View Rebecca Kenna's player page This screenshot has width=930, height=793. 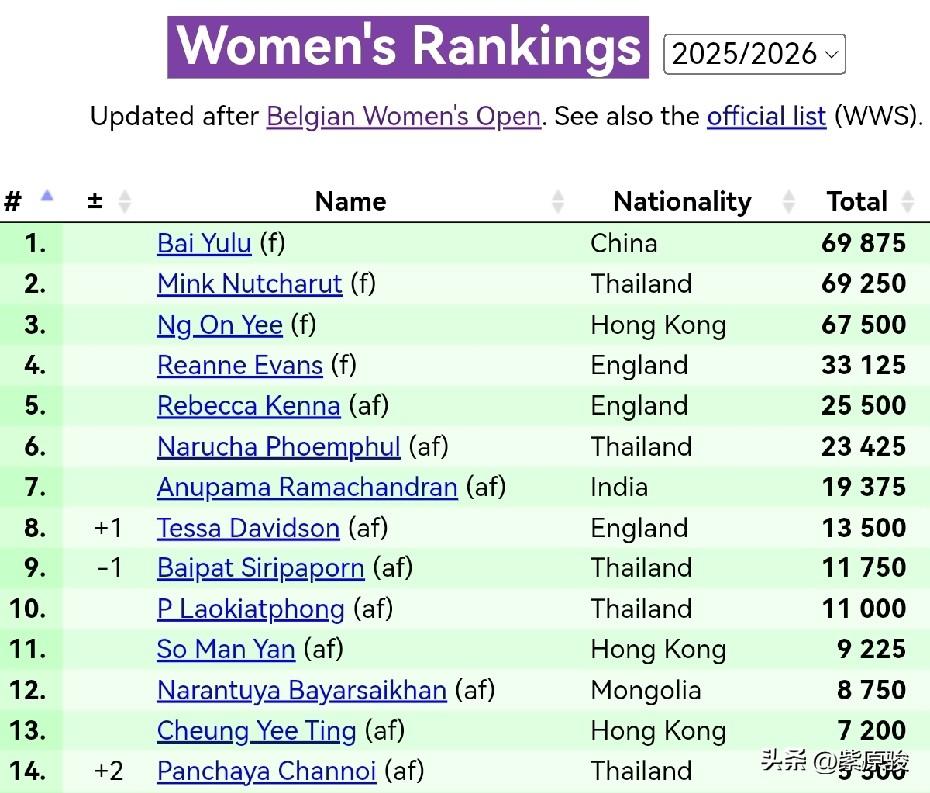(x=248, y=406)
